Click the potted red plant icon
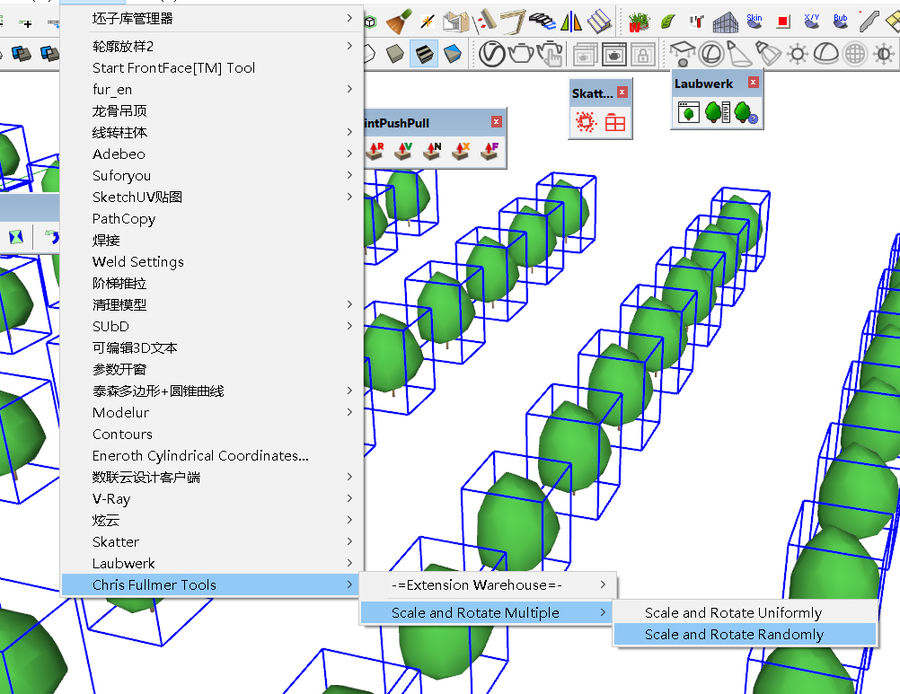This screenshot has height=694, width=900. click(x=638, y=22)
